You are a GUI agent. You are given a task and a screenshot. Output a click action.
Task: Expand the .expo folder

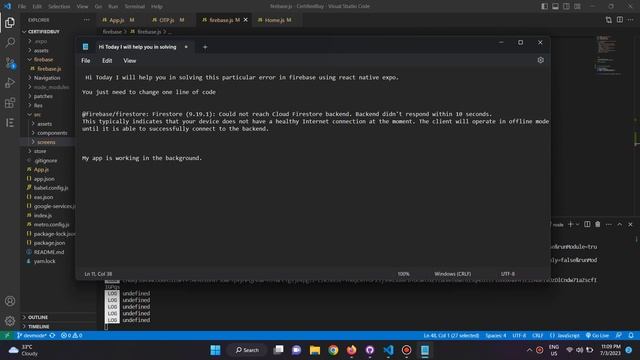pos(30,41)
